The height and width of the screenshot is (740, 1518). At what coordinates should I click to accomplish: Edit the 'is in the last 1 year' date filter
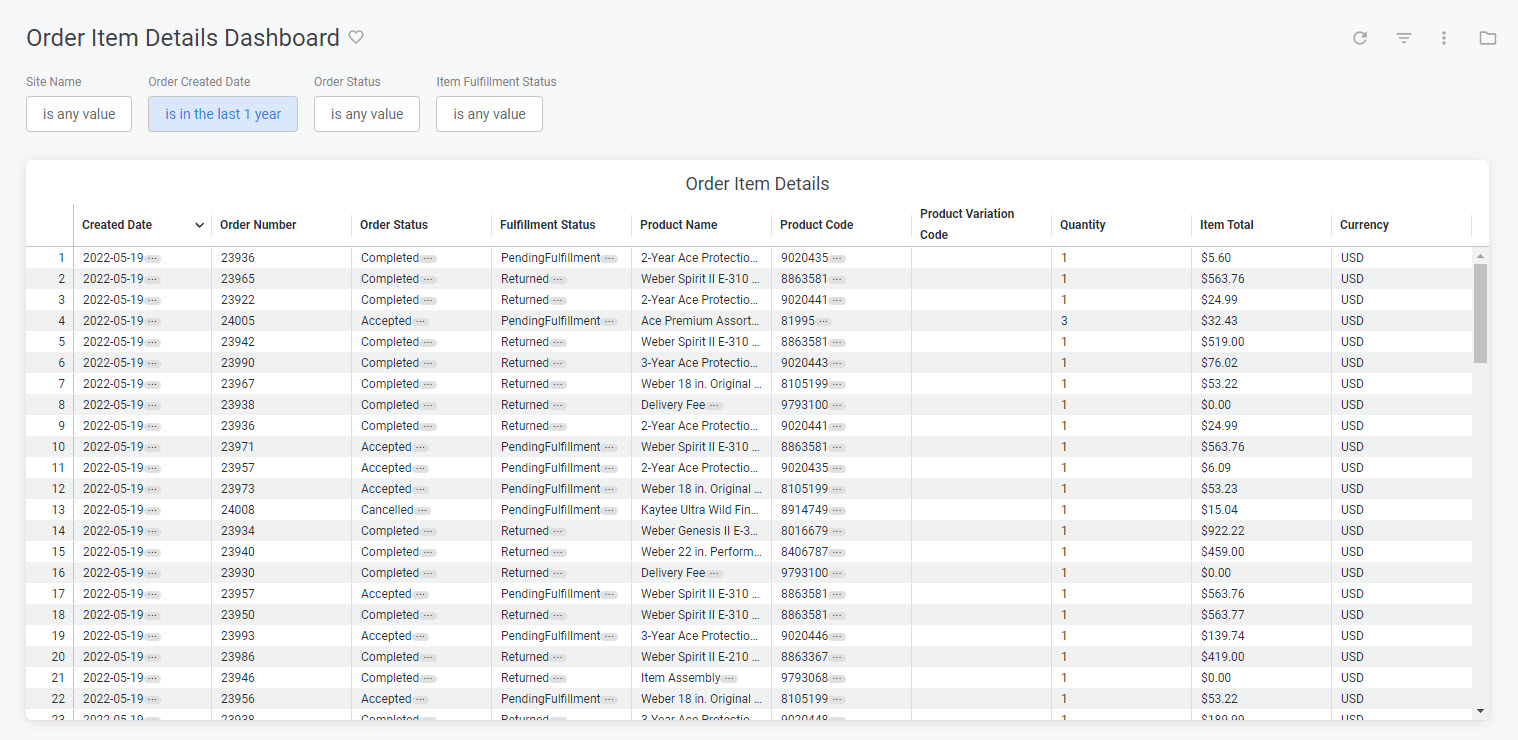[x=222, y=114]
